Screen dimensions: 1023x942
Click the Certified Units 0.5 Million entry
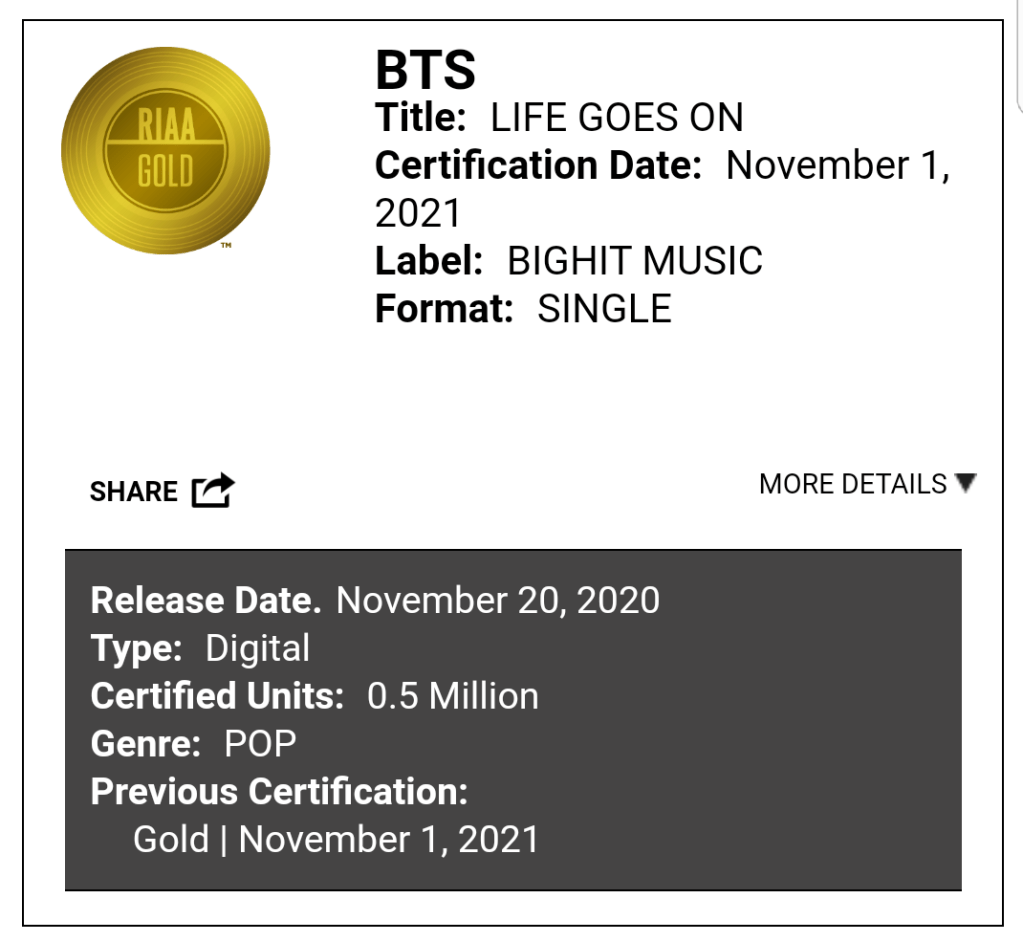314,696
